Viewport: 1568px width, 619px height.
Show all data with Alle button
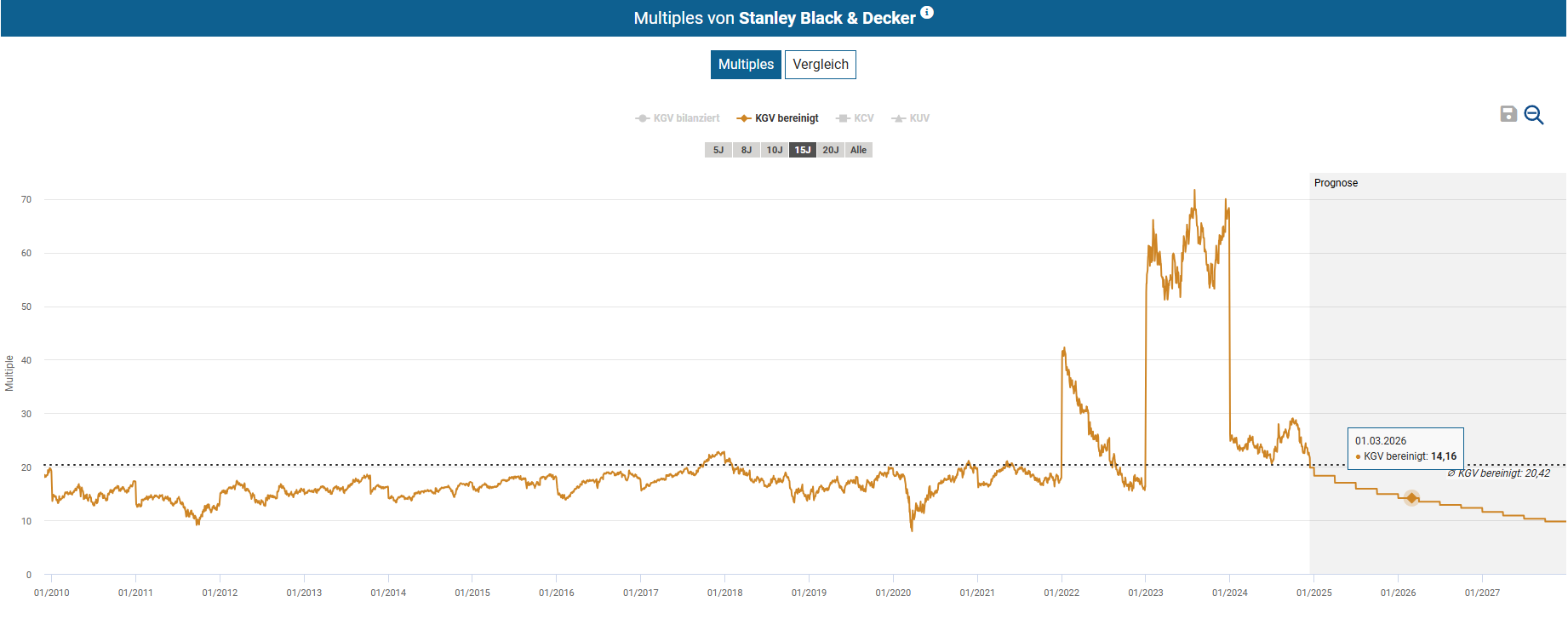pyautogui.click(x=858, y=150)
